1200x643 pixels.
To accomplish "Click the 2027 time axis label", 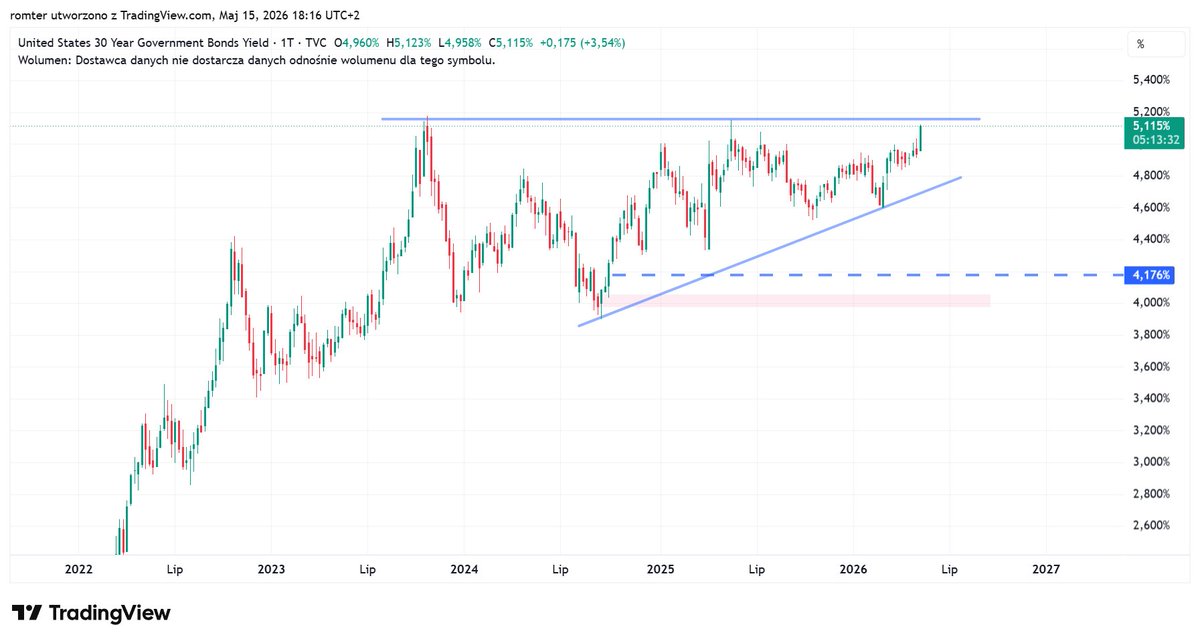I will pyautogui.click(x=1046, y=569).
